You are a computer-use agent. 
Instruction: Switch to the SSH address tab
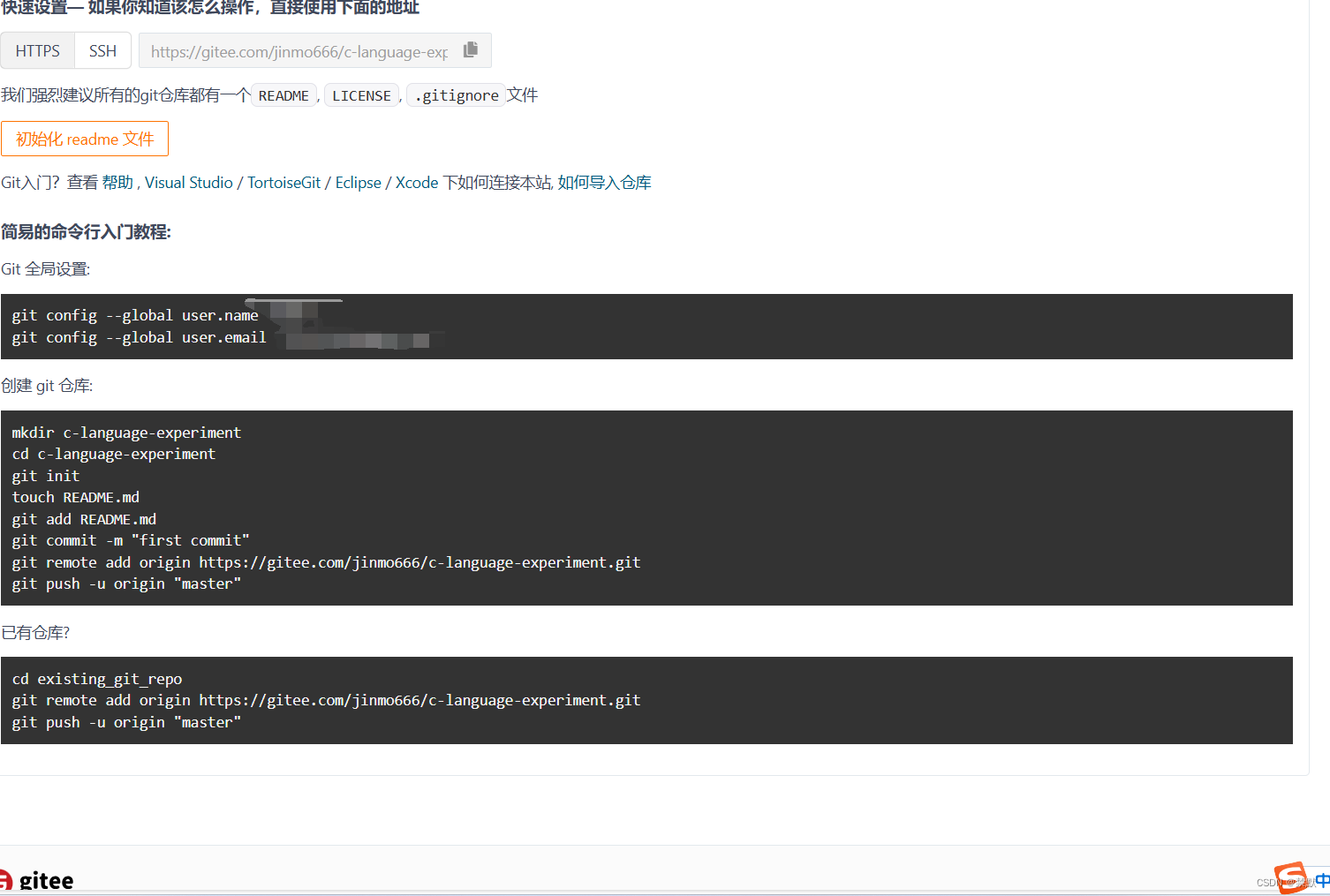[103, 50]
